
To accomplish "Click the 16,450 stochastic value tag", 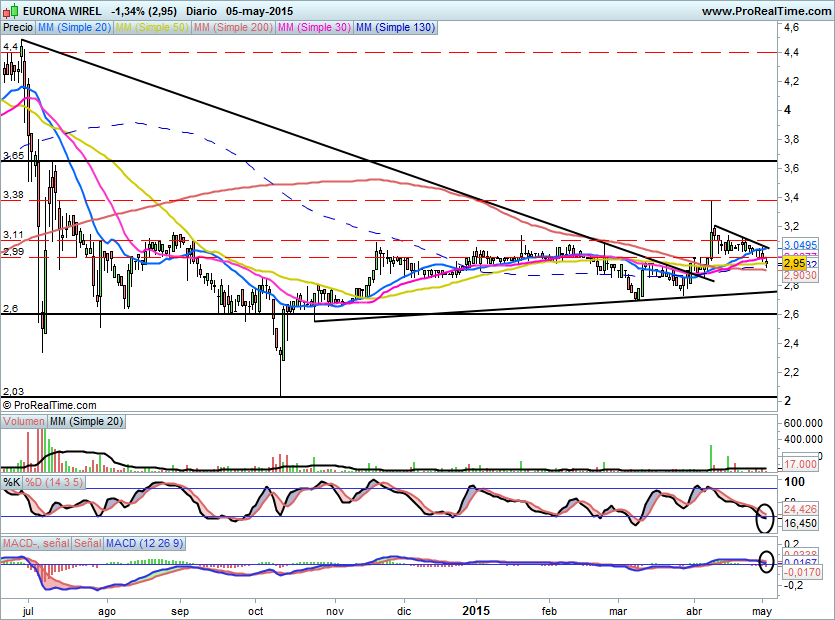I will click(800, 524).
